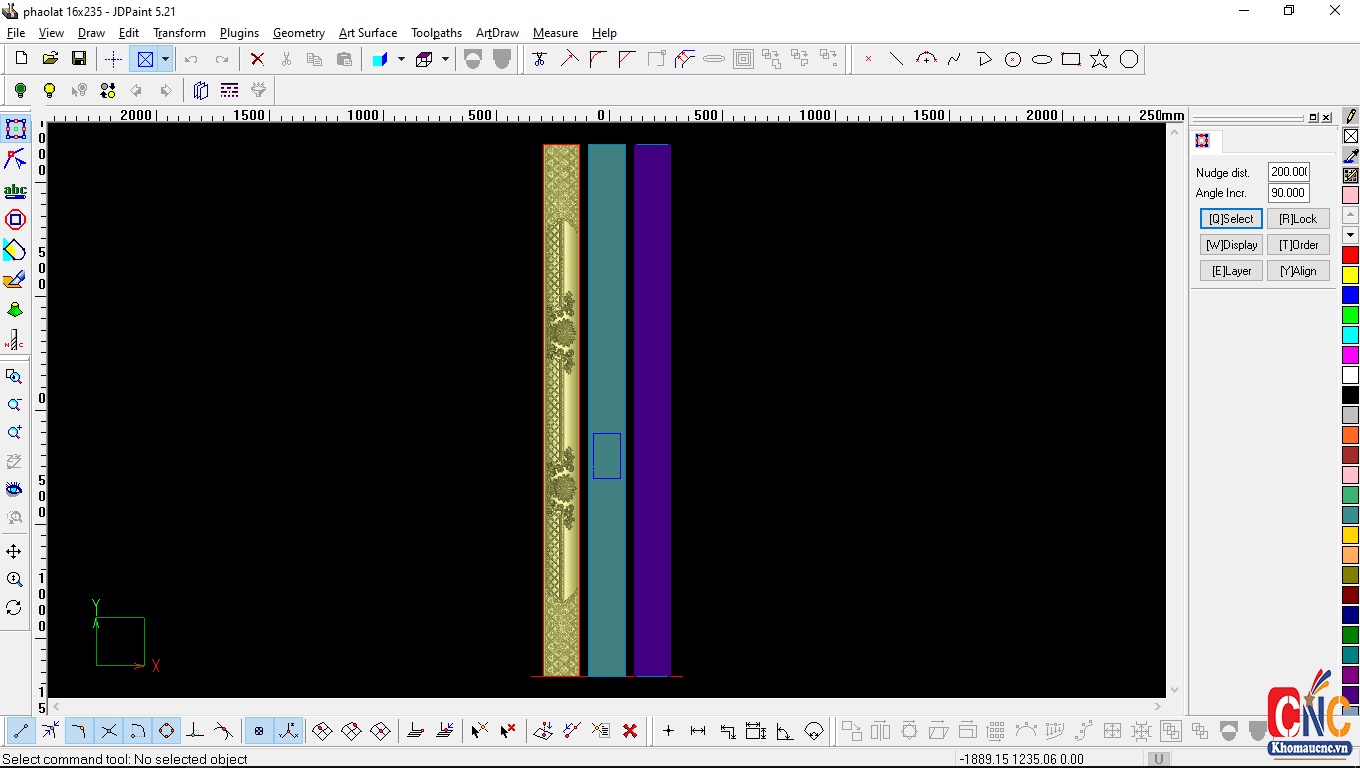
Task: Expand the dropdown beside the 3D view cube icon
Action: click(x=444, y=59)
